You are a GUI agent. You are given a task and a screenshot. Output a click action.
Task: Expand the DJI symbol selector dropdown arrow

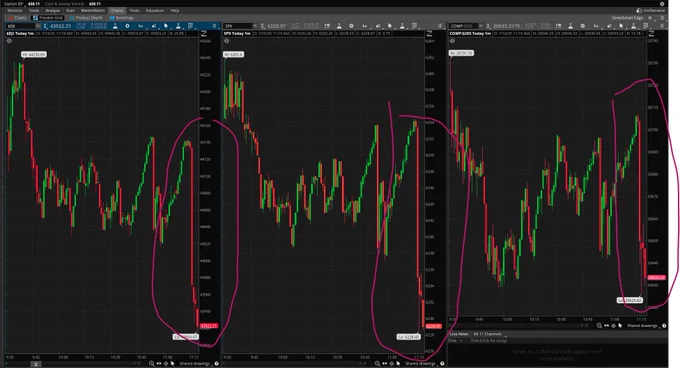pos(38,26)
